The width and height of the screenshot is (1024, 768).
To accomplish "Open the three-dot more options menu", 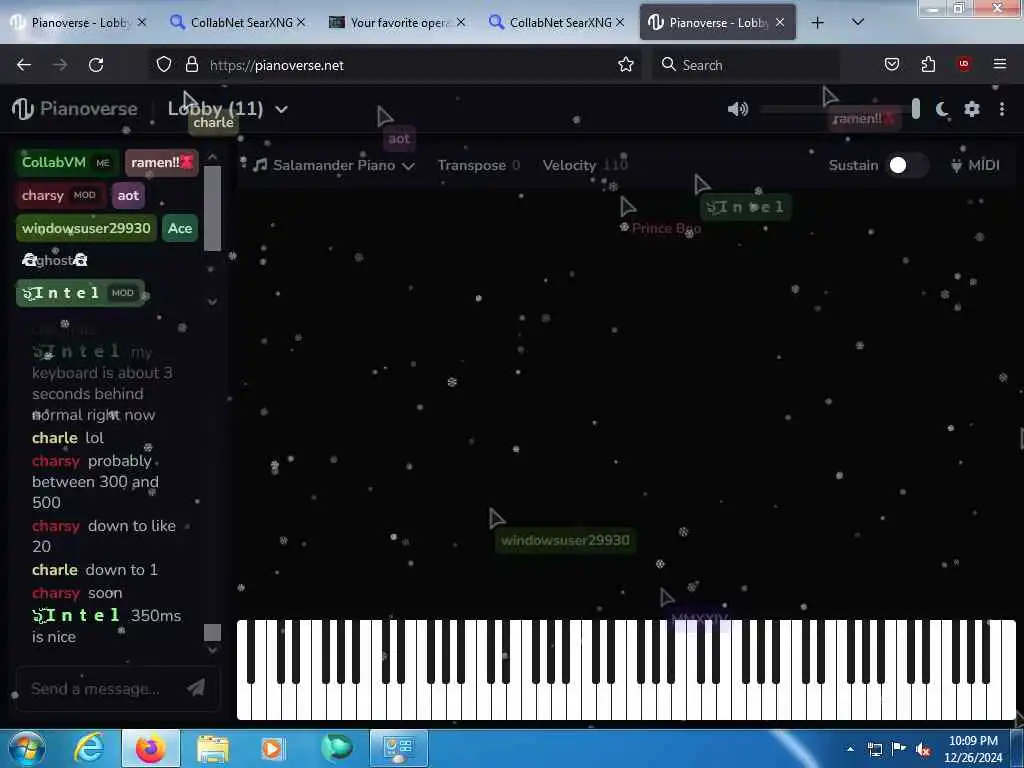I will click(1002, 109).
